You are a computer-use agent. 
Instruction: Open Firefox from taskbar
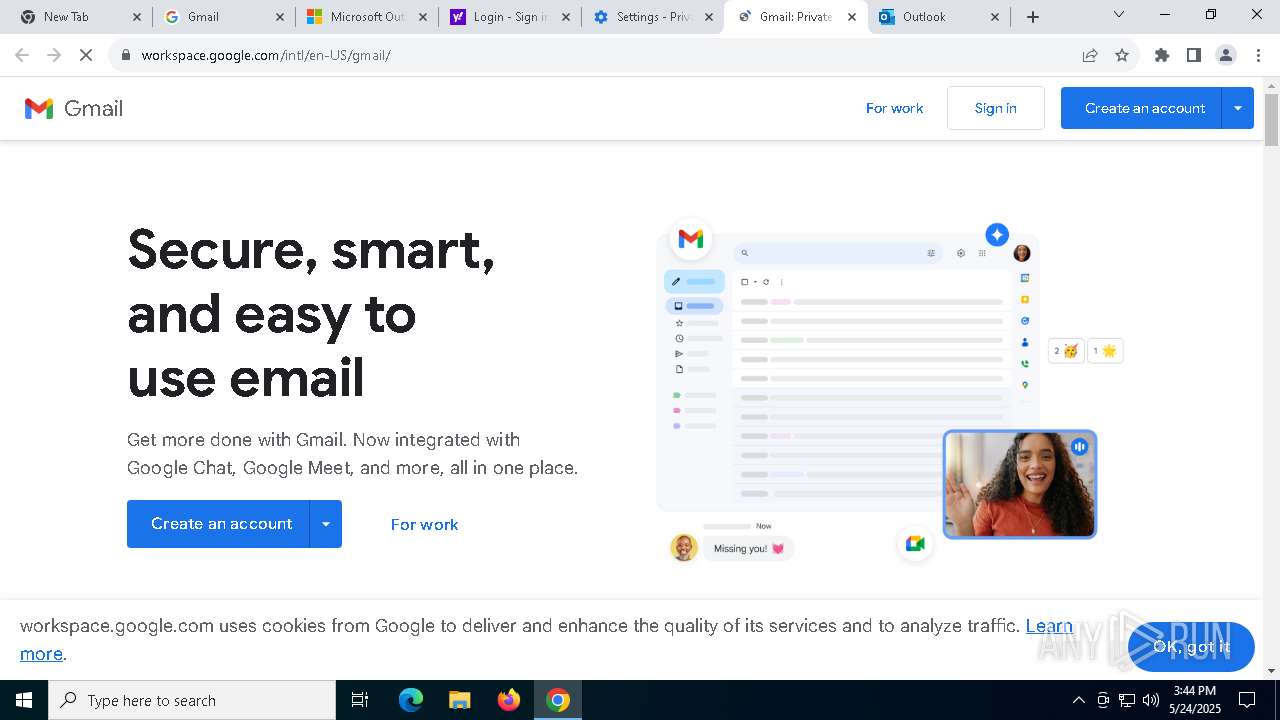509,700
